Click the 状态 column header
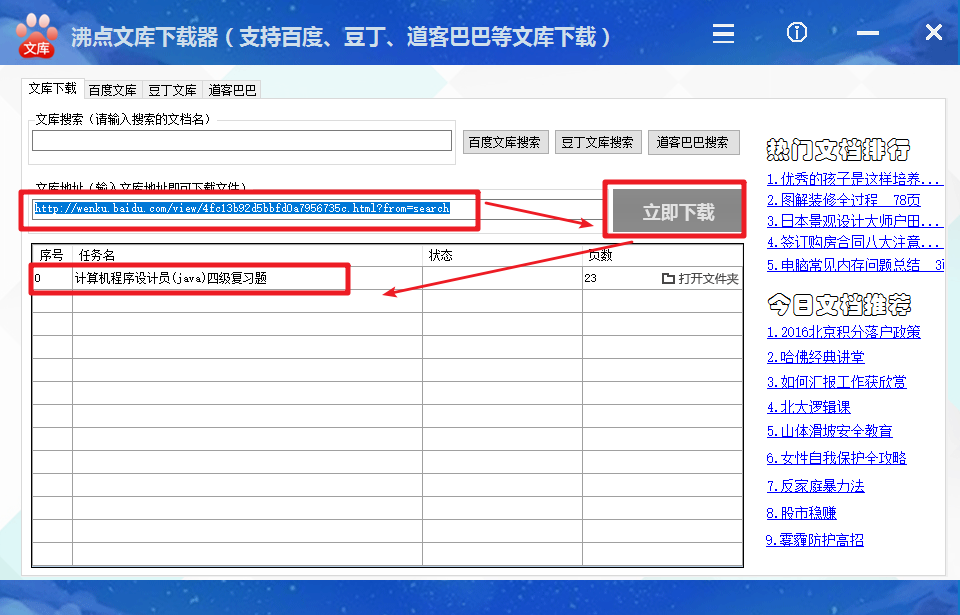Viewport: 960px width, 615px height. click(502, 255)
